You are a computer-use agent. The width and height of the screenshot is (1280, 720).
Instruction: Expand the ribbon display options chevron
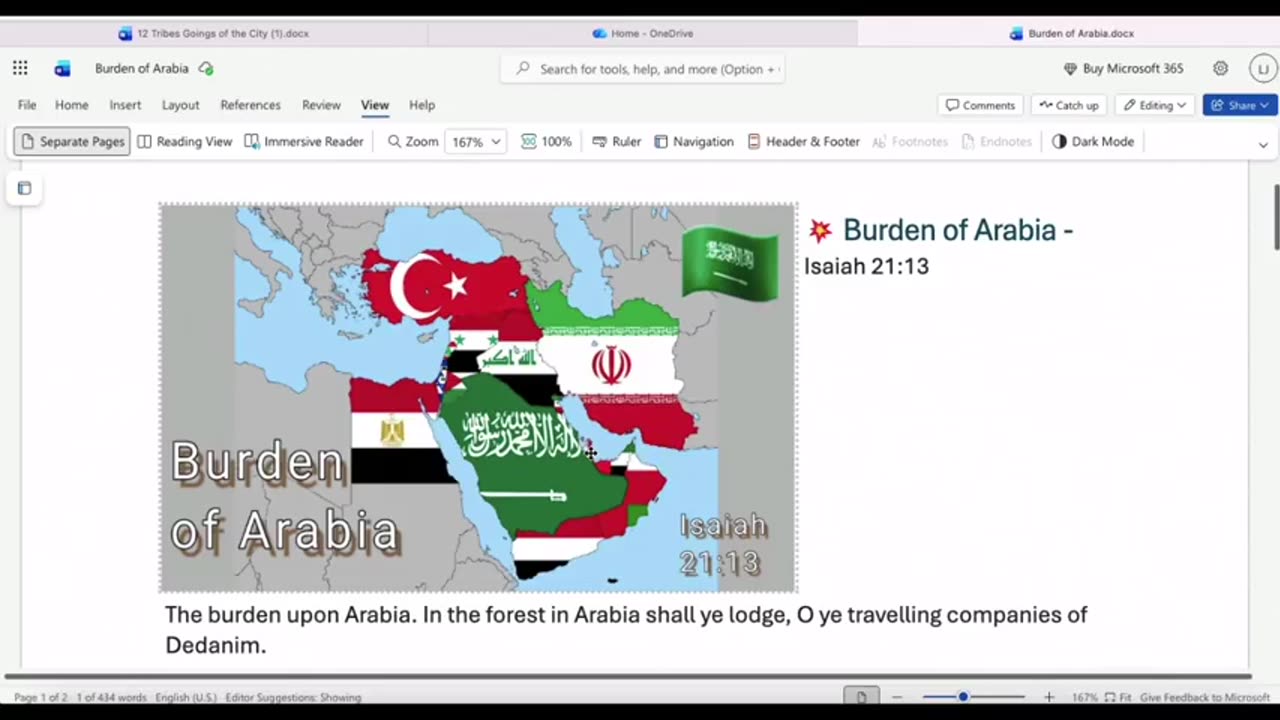1263,144
